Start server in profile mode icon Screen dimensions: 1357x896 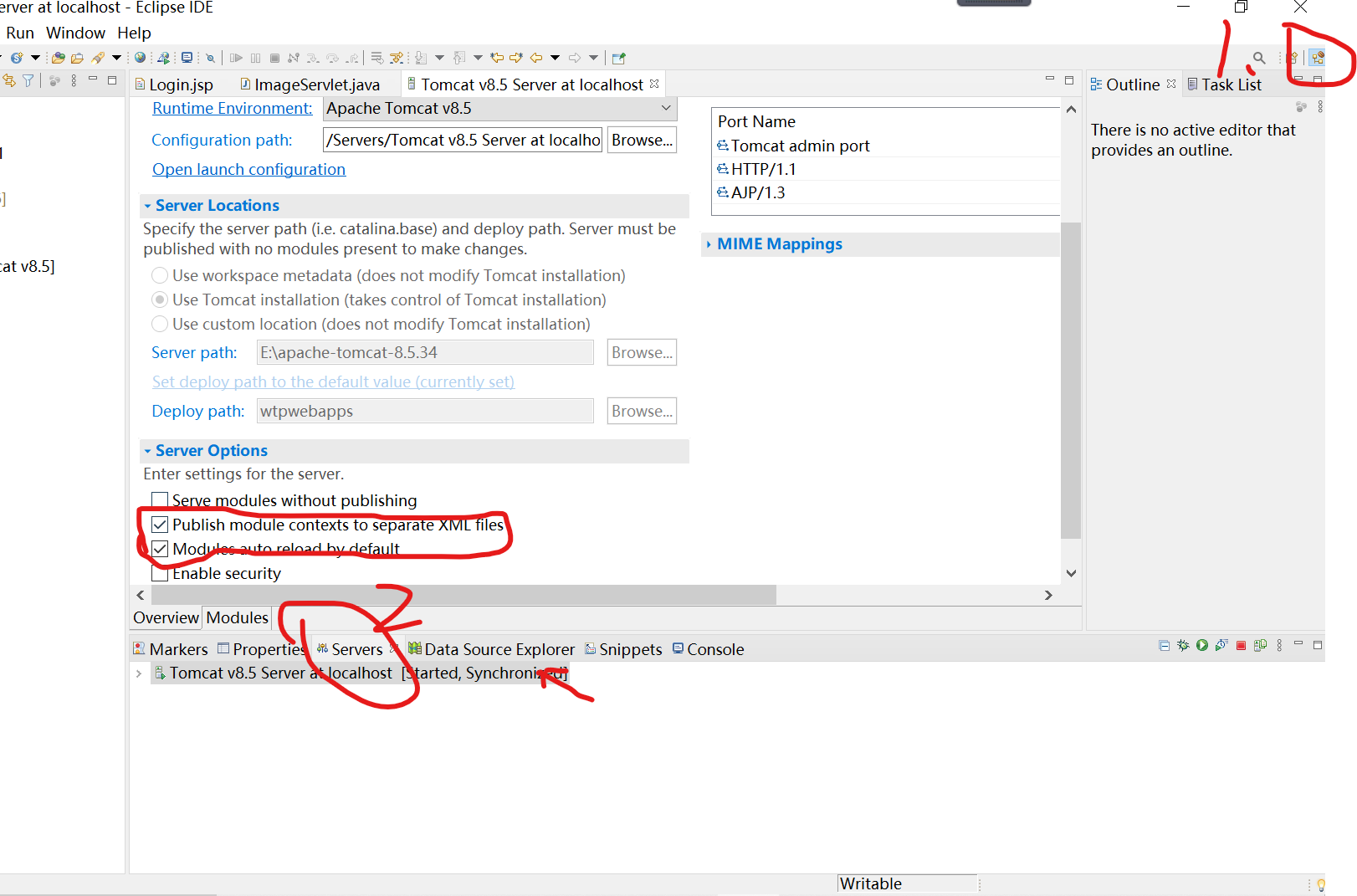(1221, 645)
